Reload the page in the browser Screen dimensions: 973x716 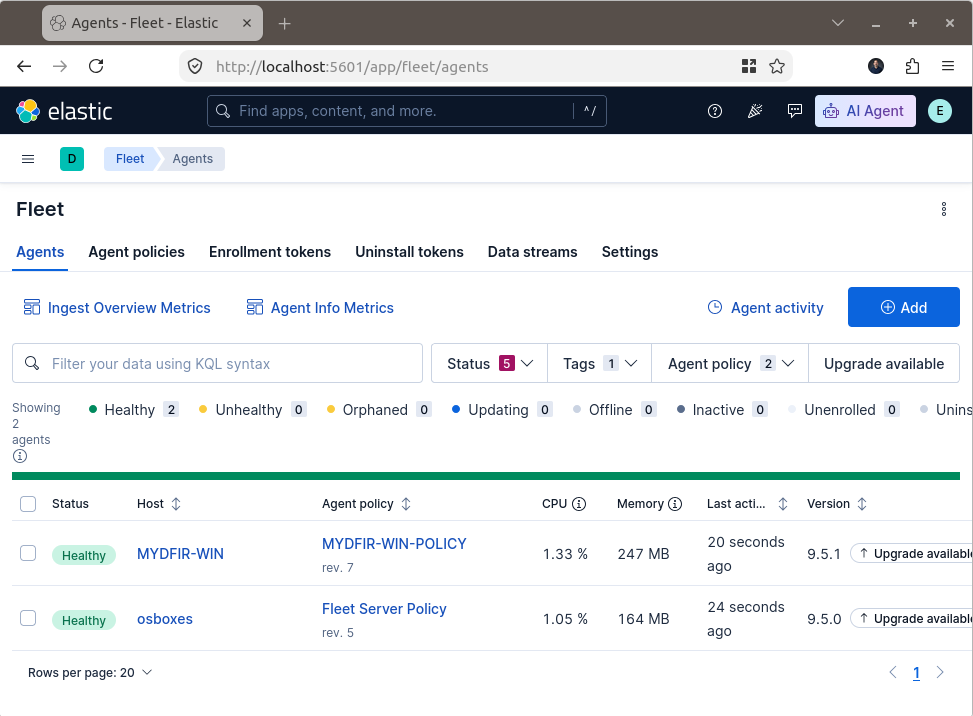(96, 66)
